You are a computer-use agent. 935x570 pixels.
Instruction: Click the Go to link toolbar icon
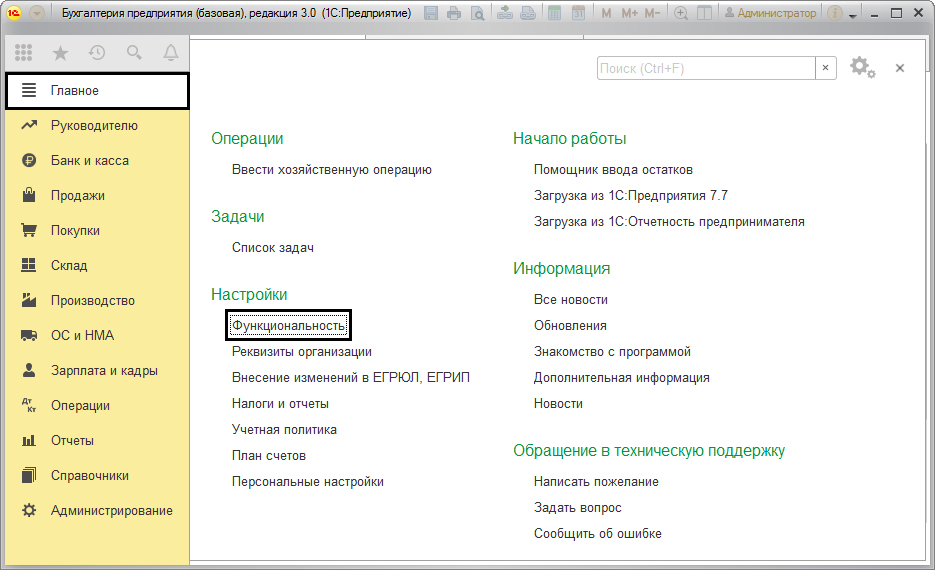coord(528,13)
